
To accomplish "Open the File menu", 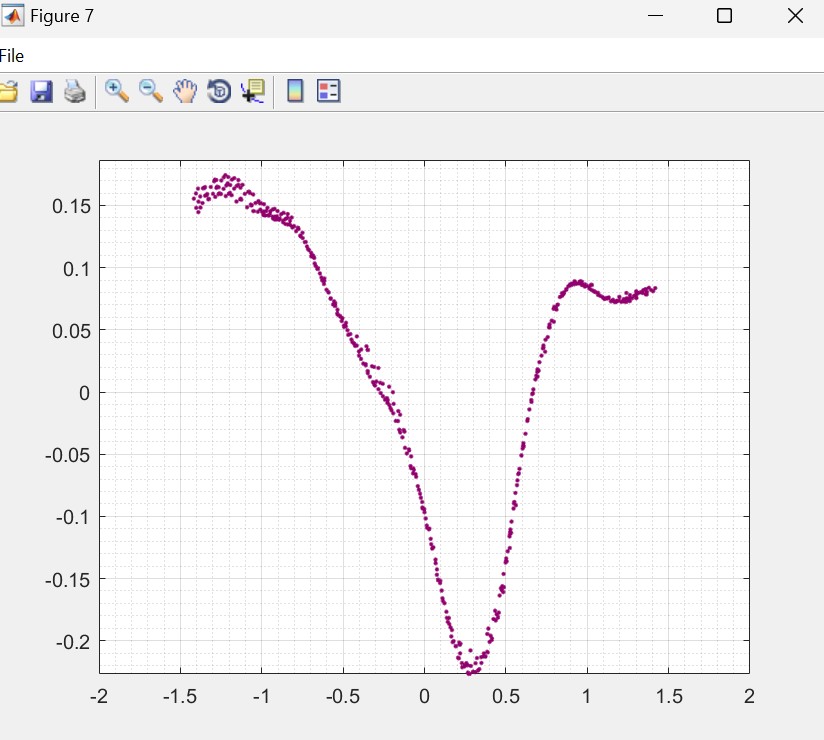I will [12, 56].
